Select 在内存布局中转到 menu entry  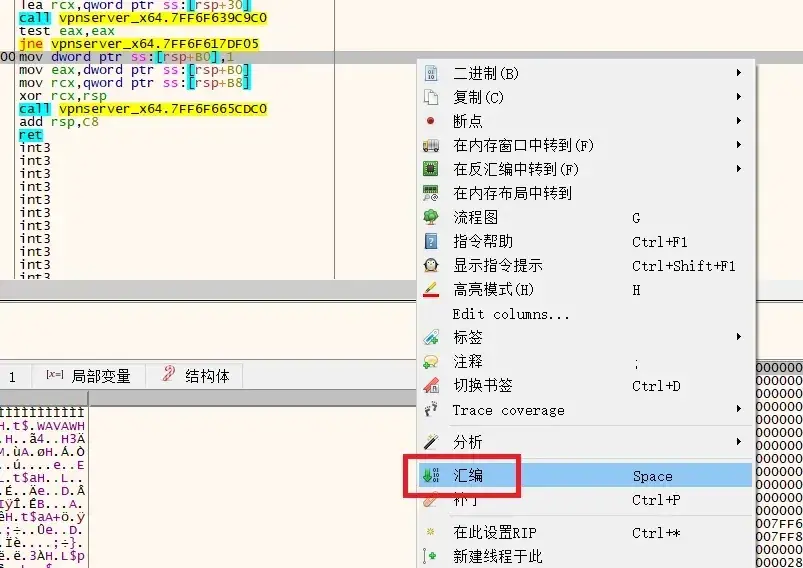(512, 193)
